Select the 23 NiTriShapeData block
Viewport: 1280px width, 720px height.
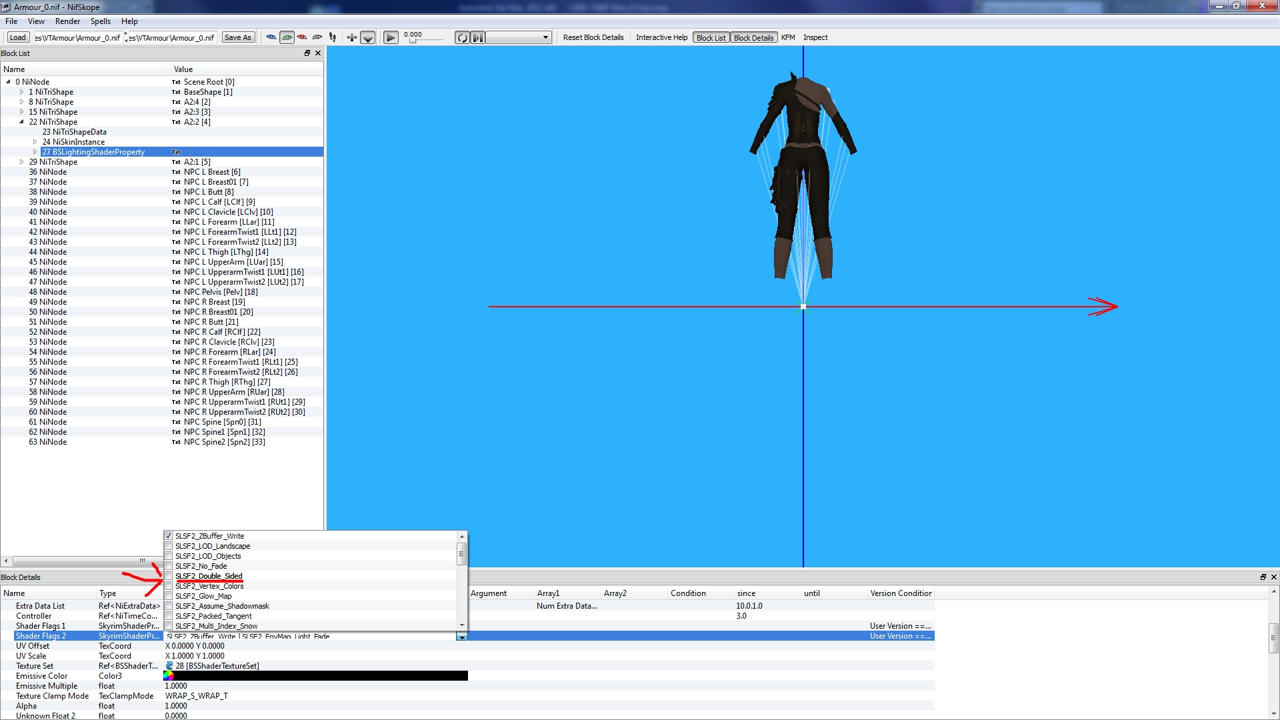pos(74,132)
